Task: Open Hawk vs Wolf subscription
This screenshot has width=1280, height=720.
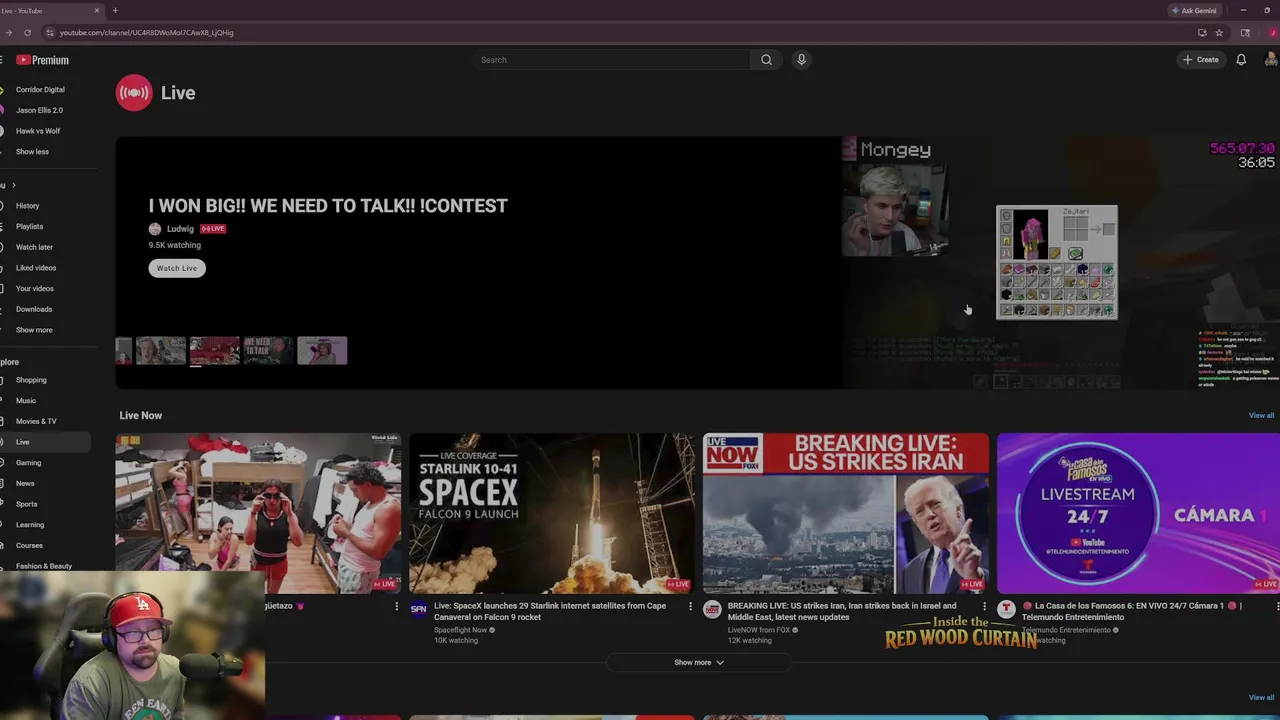Action: [x=38, y=131]
